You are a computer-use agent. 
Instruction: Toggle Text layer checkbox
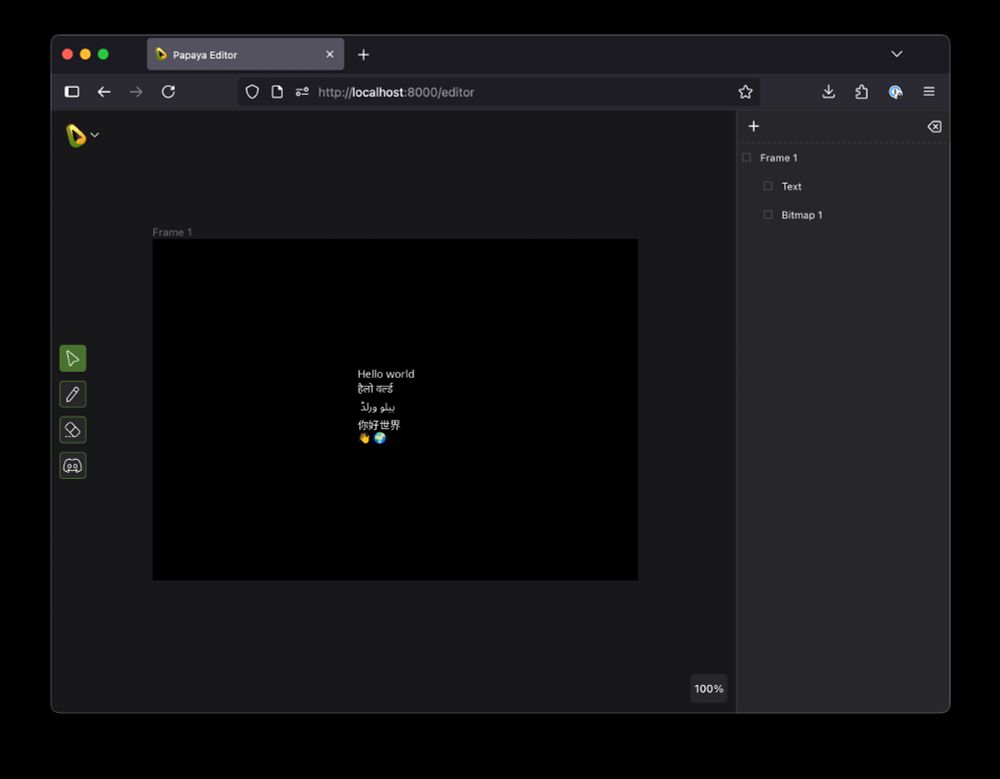point(768,186)
